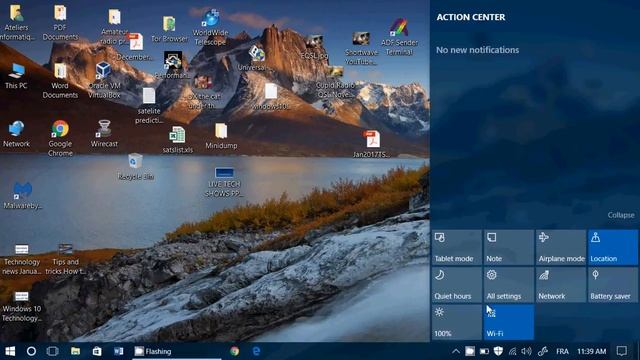Select Windows 10 Technology file
This screenshot has width=640, height=360.
21,307
